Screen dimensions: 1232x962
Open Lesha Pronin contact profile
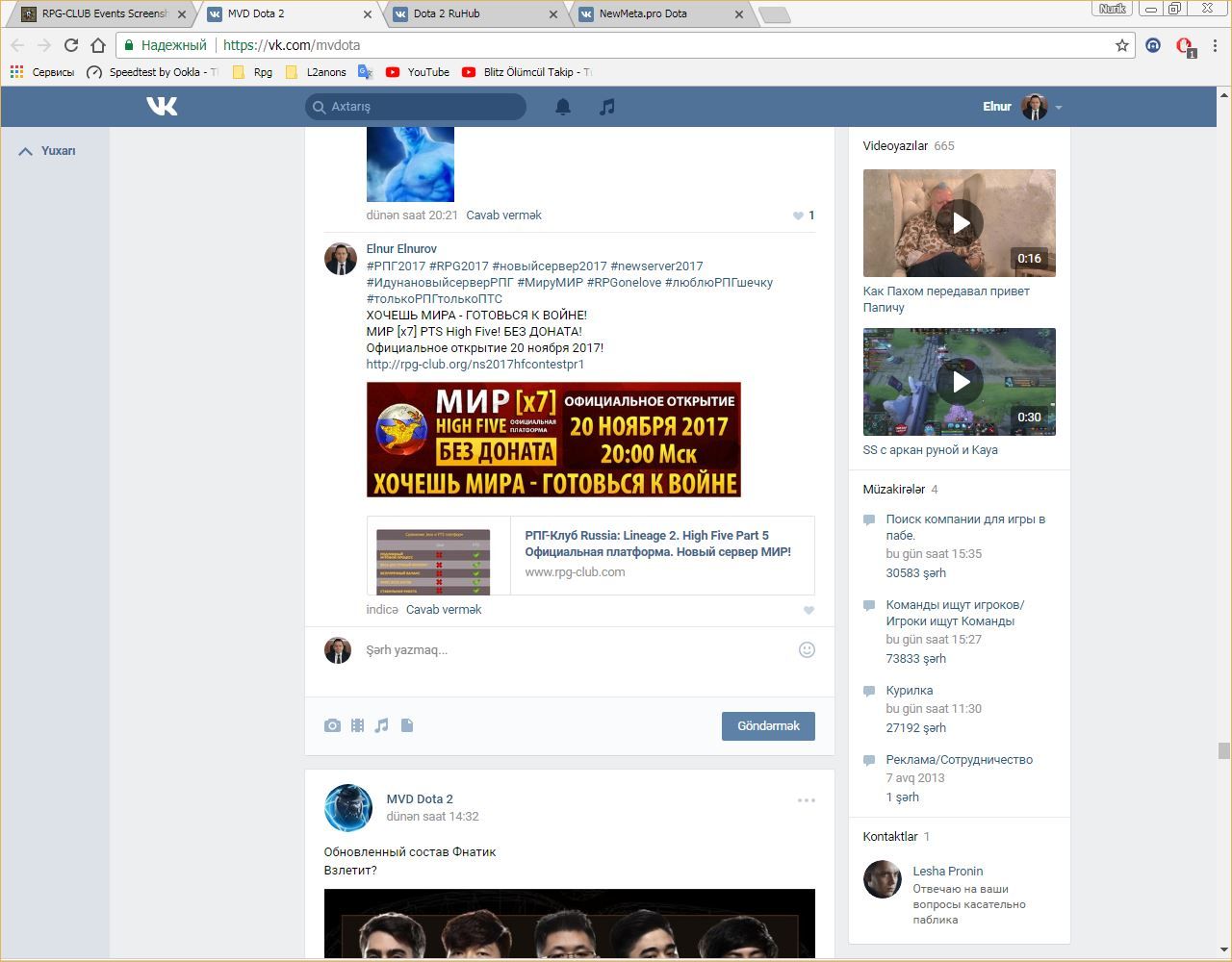948,872
